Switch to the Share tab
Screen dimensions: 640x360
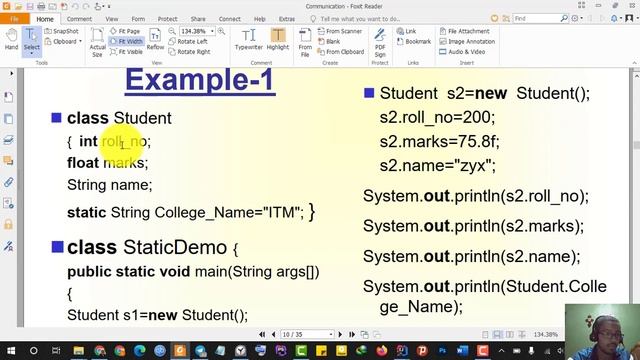tap(198, 19)
